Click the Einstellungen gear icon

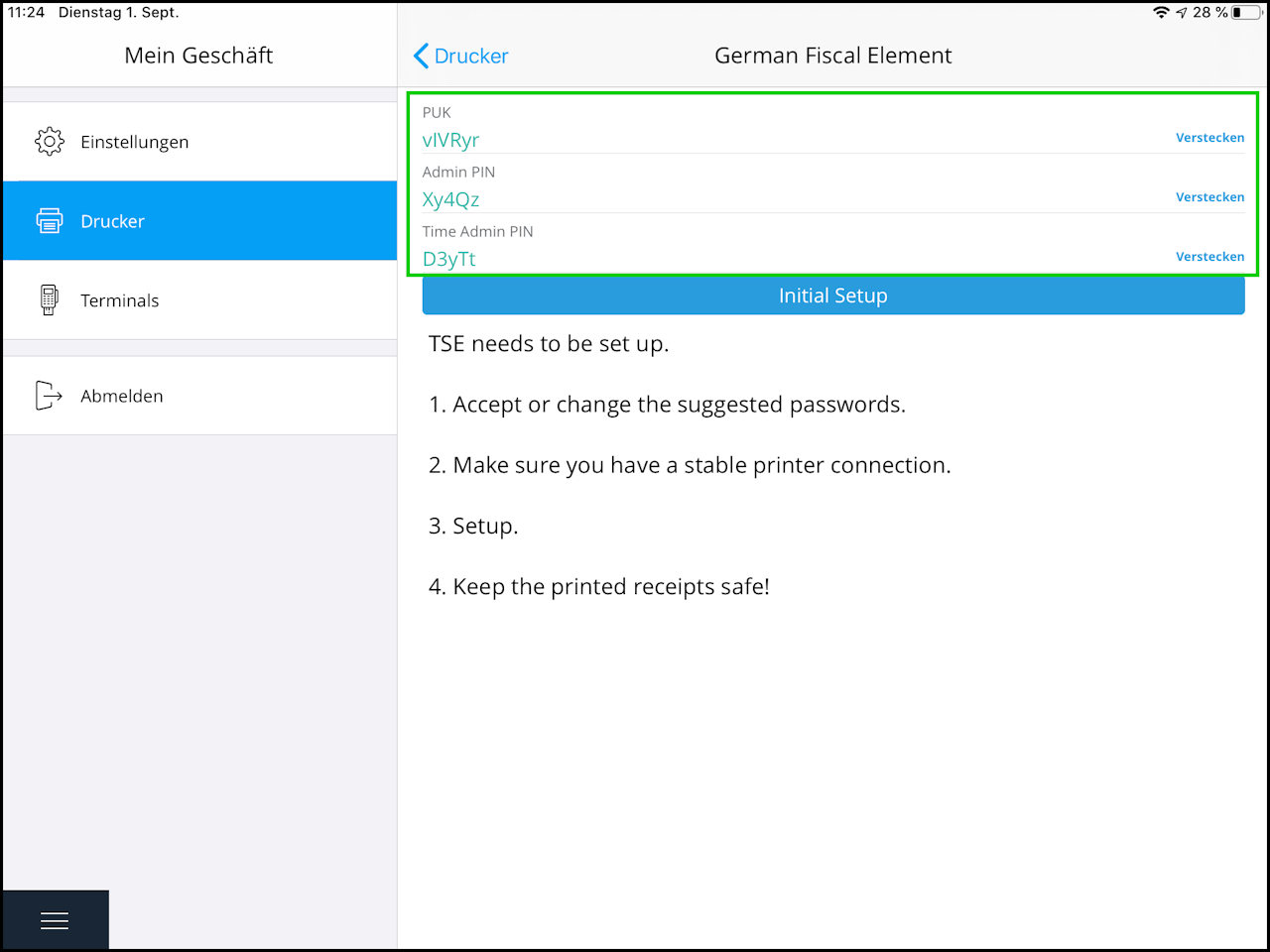[x=49, y=142]
